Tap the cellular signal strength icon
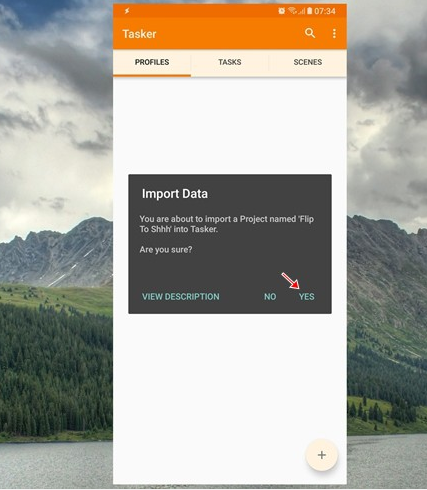 point(301,11)
